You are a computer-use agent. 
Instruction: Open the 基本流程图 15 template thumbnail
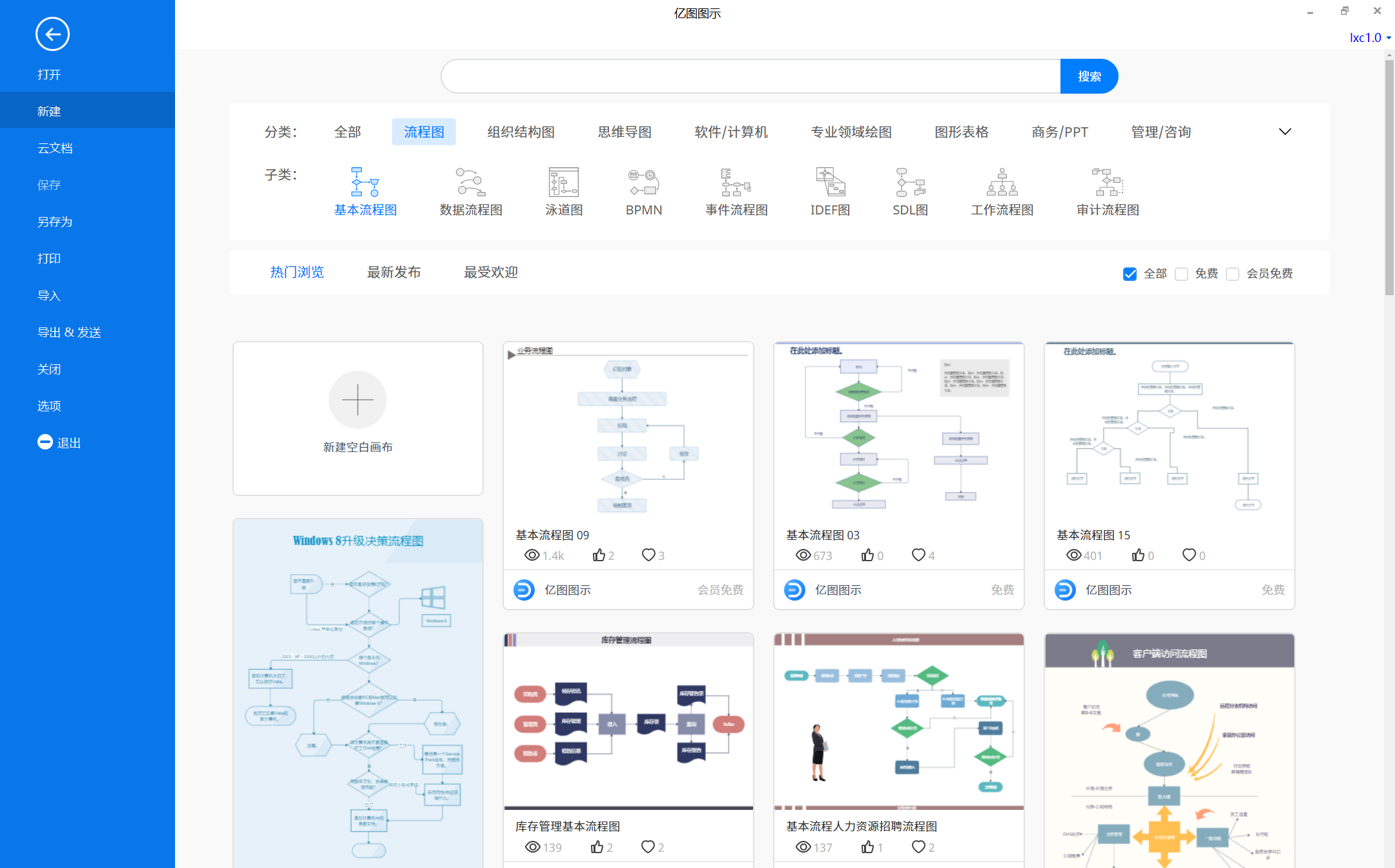1170,432
